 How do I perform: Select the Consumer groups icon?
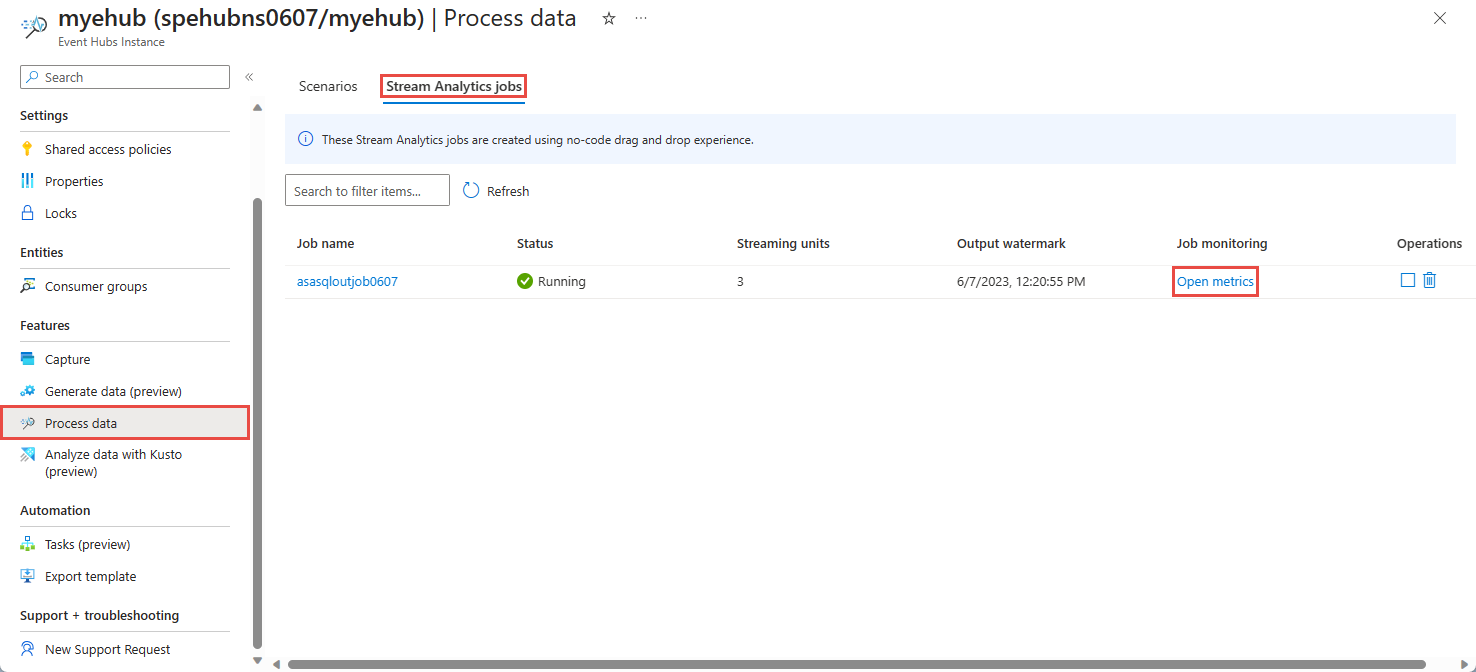[27, 285]
